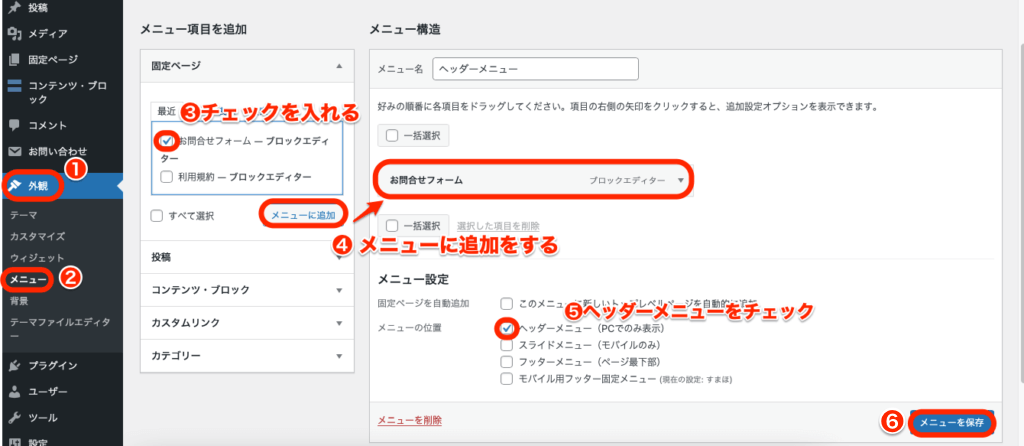The width and height of the screenshot is (1024, 446).
Task: Click the ツール wrench icon
Action: [14, 417]
